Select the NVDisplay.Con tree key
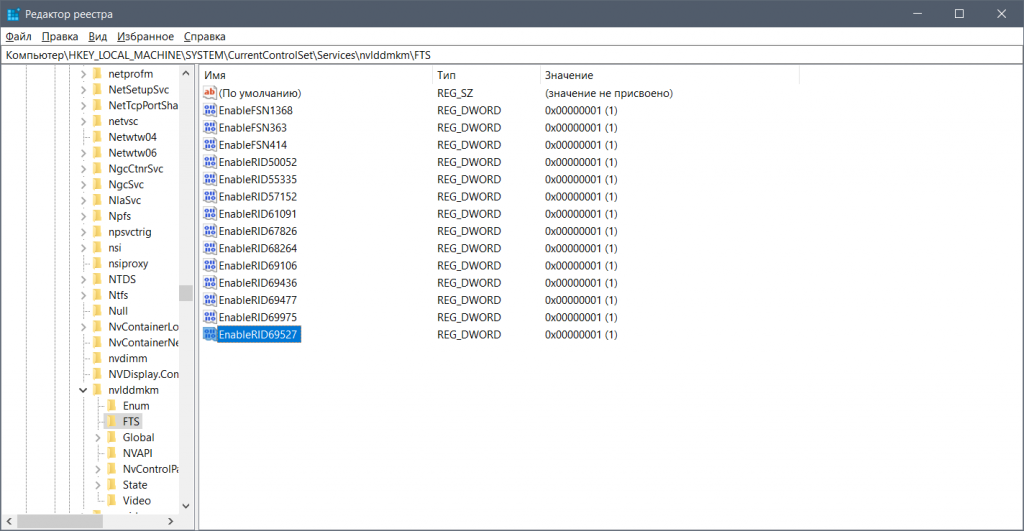 coord(143,374)
